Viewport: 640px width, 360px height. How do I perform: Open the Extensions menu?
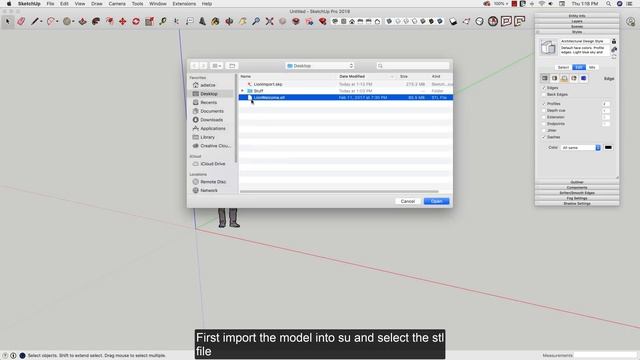(x=184, y=4)
